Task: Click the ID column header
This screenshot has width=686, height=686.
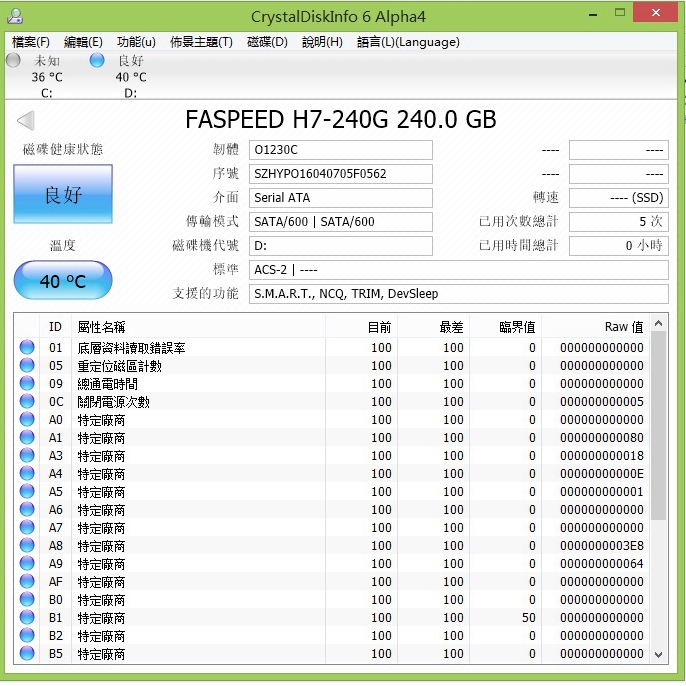Action: click(x=56, y=326)
